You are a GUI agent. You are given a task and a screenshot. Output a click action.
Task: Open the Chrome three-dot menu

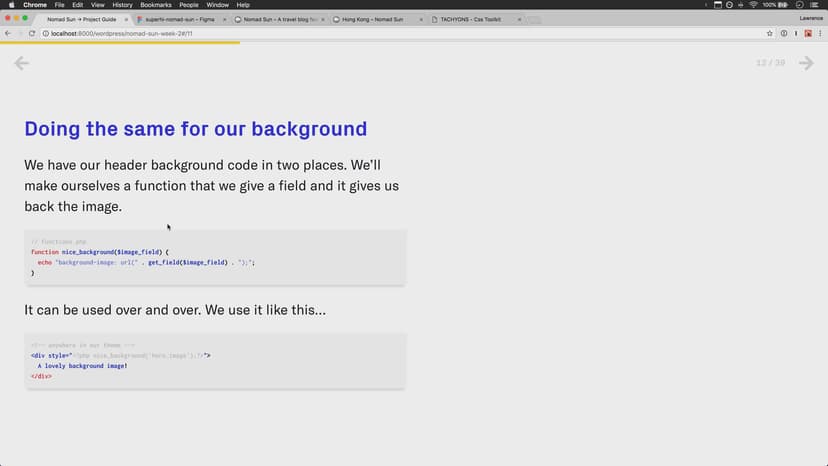click(820, 33)
